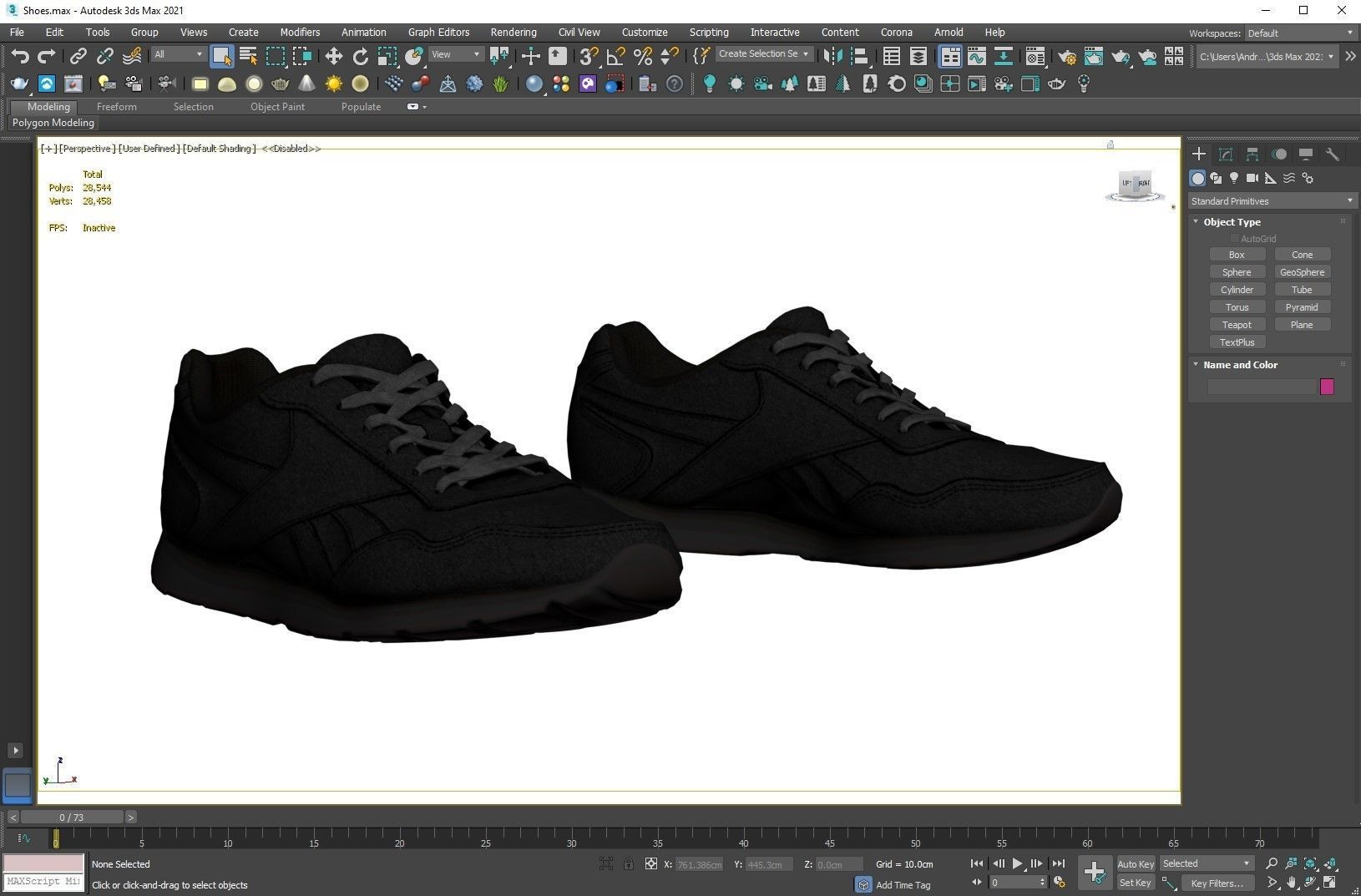This screenshot has width=1361, height=896.
Task: Activate the Select Object tool
Action: [x=221, y=56]
